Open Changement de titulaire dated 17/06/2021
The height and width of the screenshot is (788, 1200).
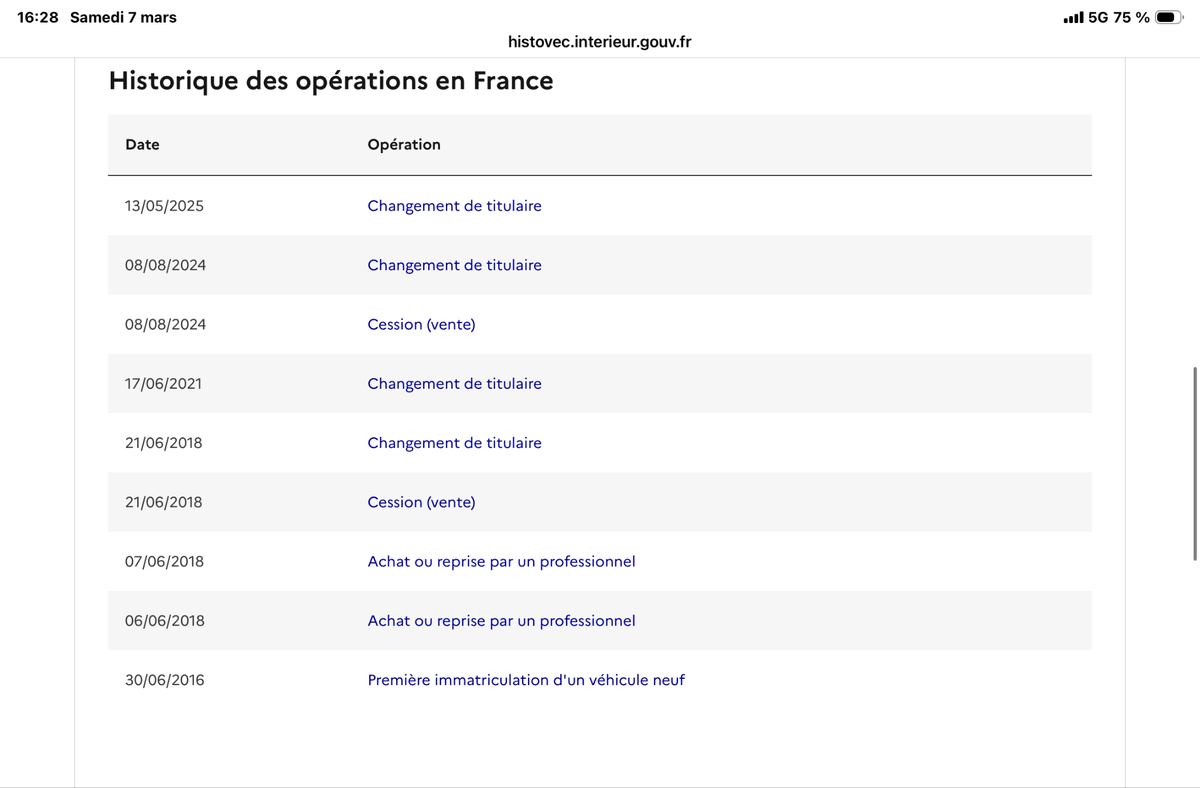[x=454, y=384]
